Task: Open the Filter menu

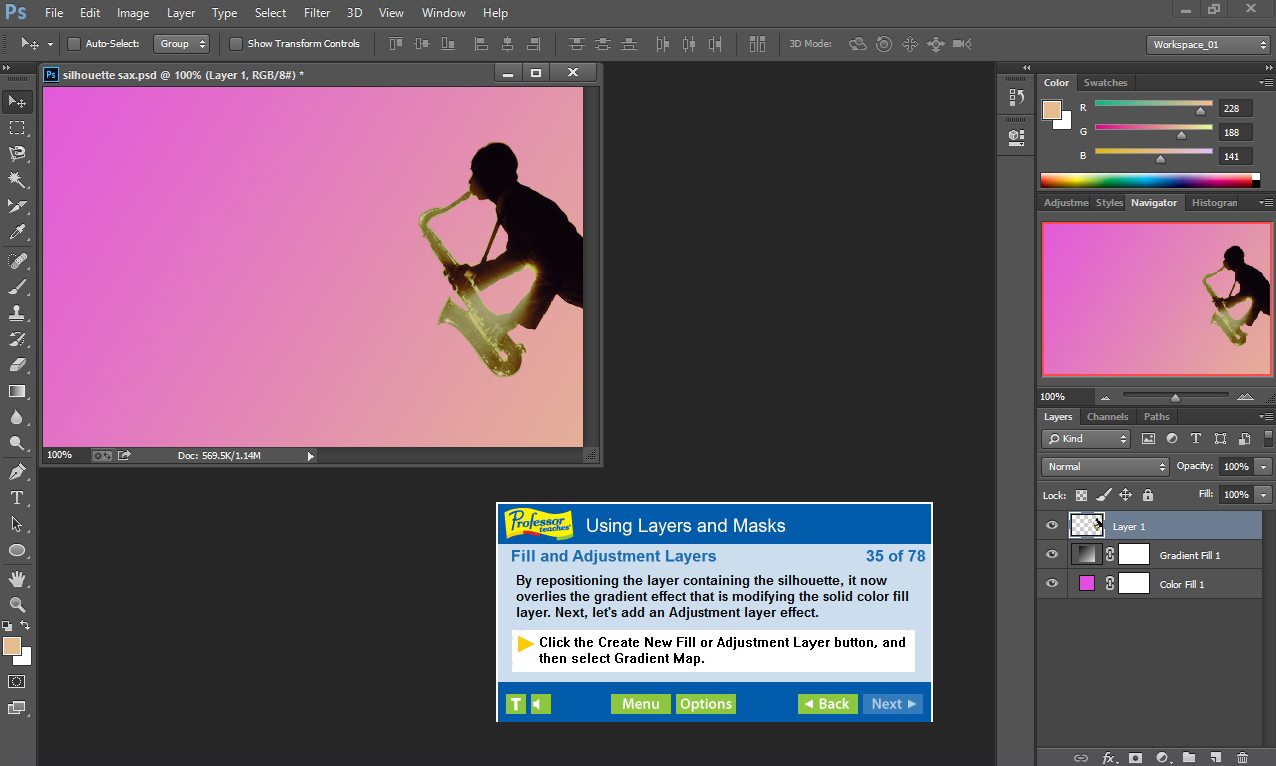Action: click(316, 13)
